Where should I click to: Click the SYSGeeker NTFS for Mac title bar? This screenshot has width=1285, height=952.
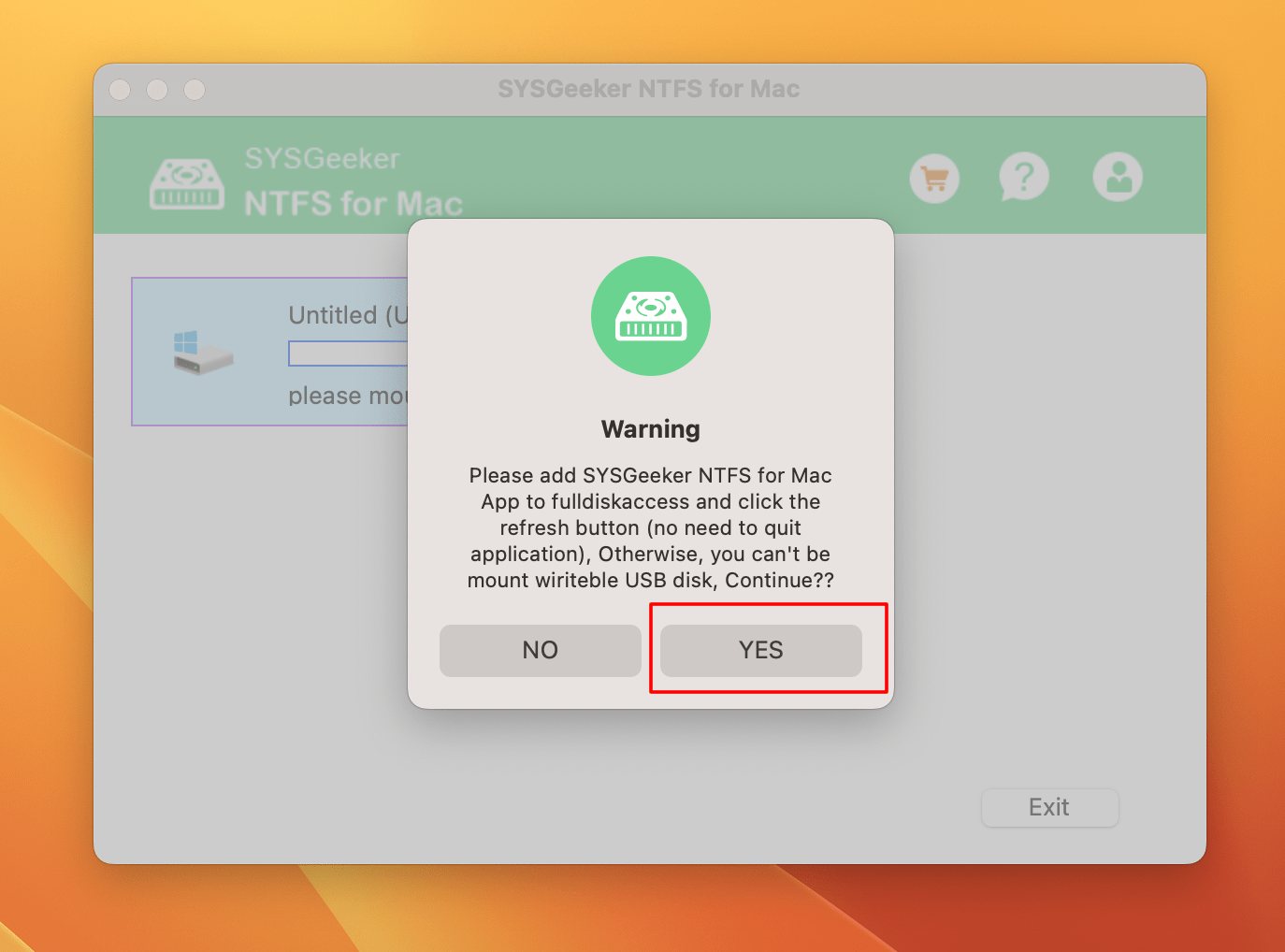(649, 88)
